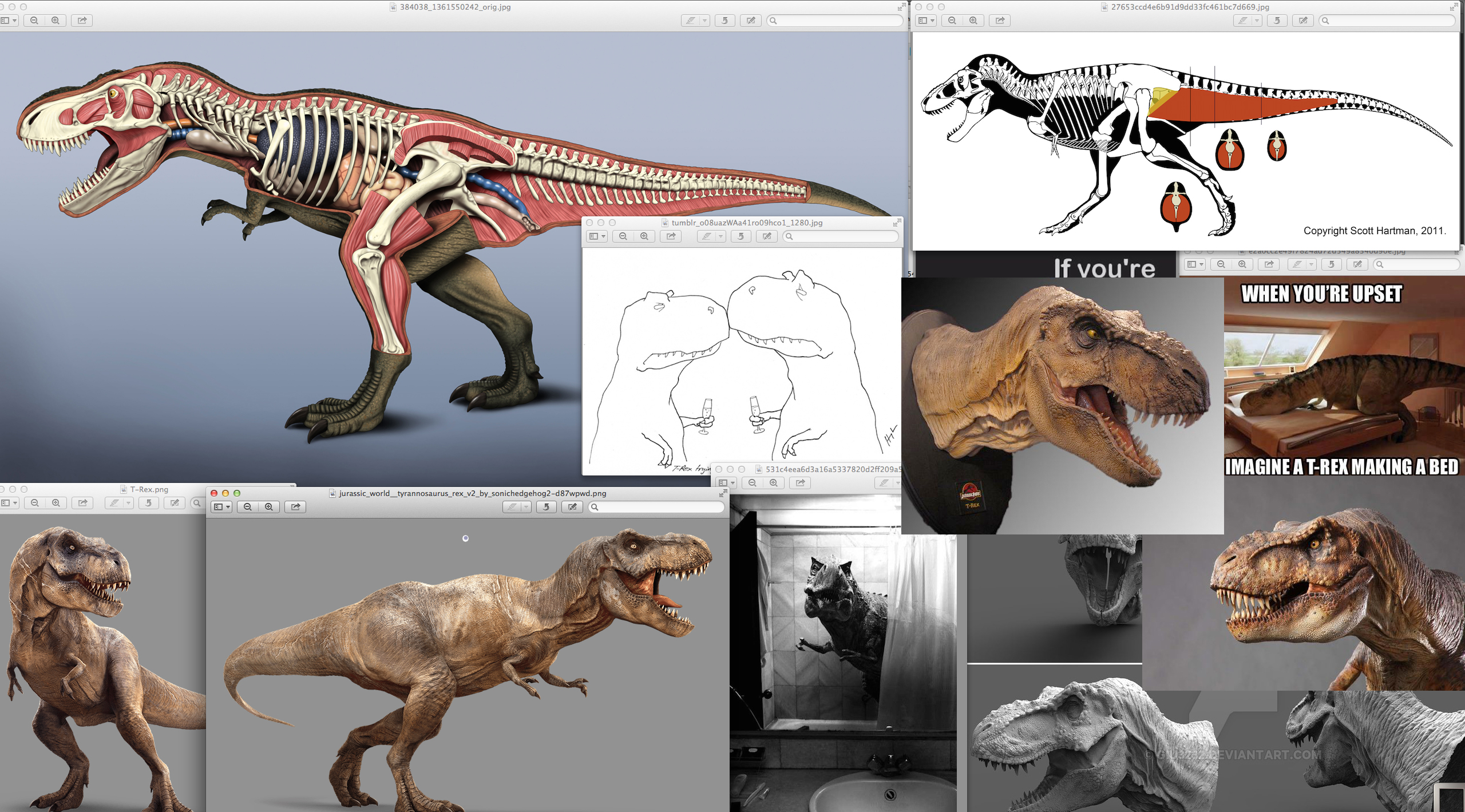The height and width of the screenshot is (812, 1465).
Task: Open view dropdown in T-Rex.png window
Action: [x=9, y=503]
